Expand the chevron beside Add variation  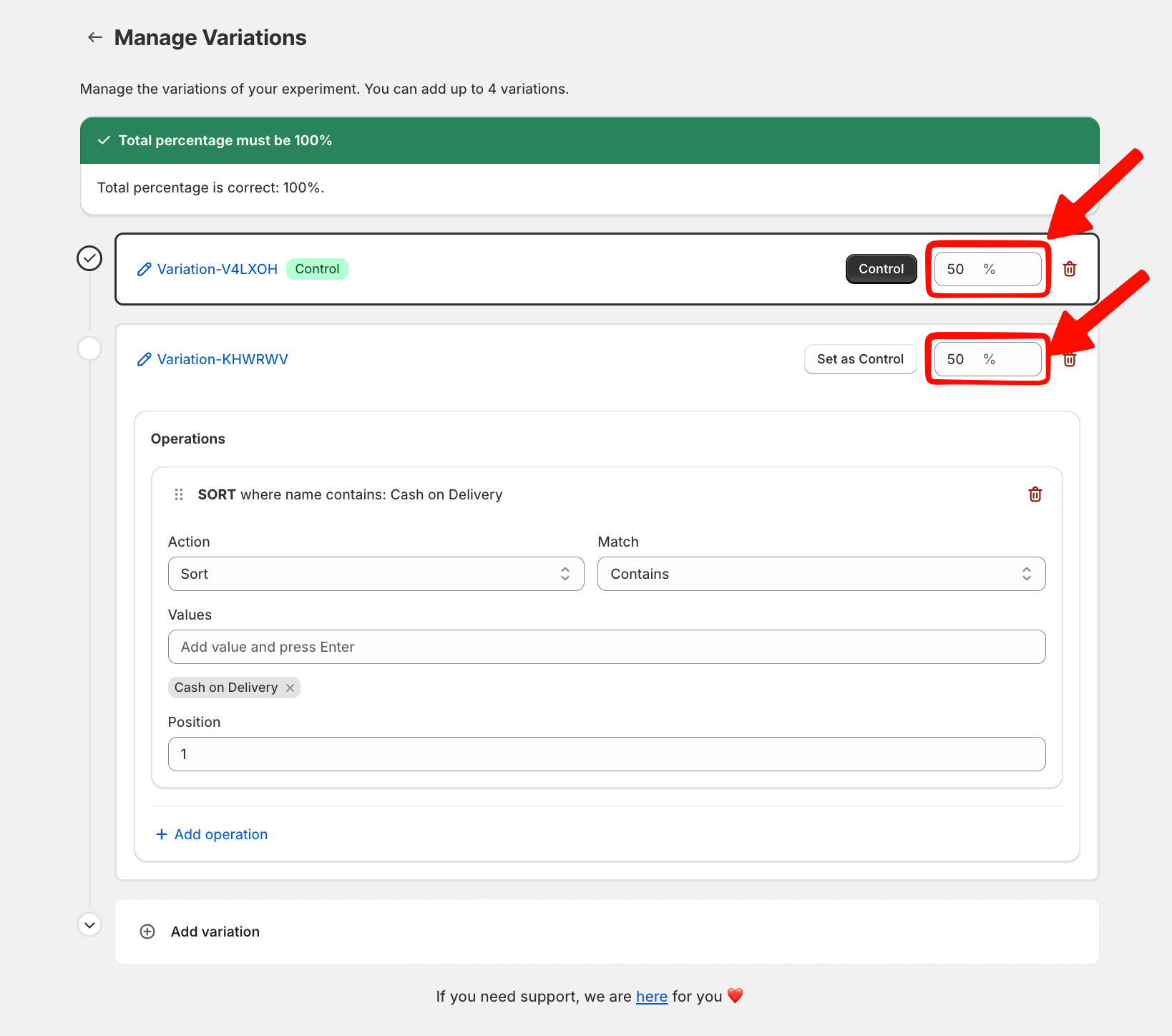pos(89,924)
